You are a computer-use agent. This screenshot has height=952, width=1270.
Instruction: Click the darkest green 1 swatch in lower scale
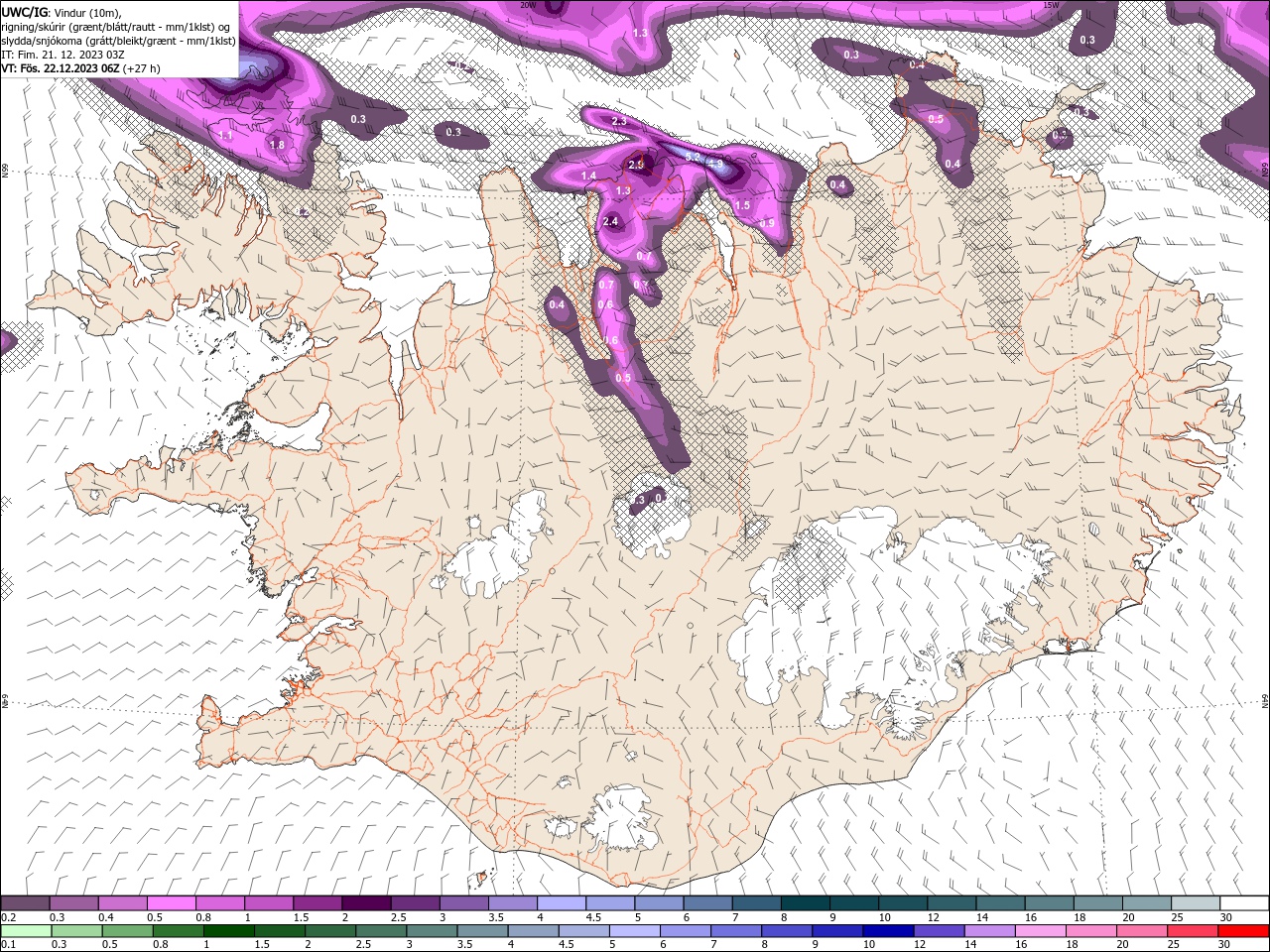coord(227,931)
